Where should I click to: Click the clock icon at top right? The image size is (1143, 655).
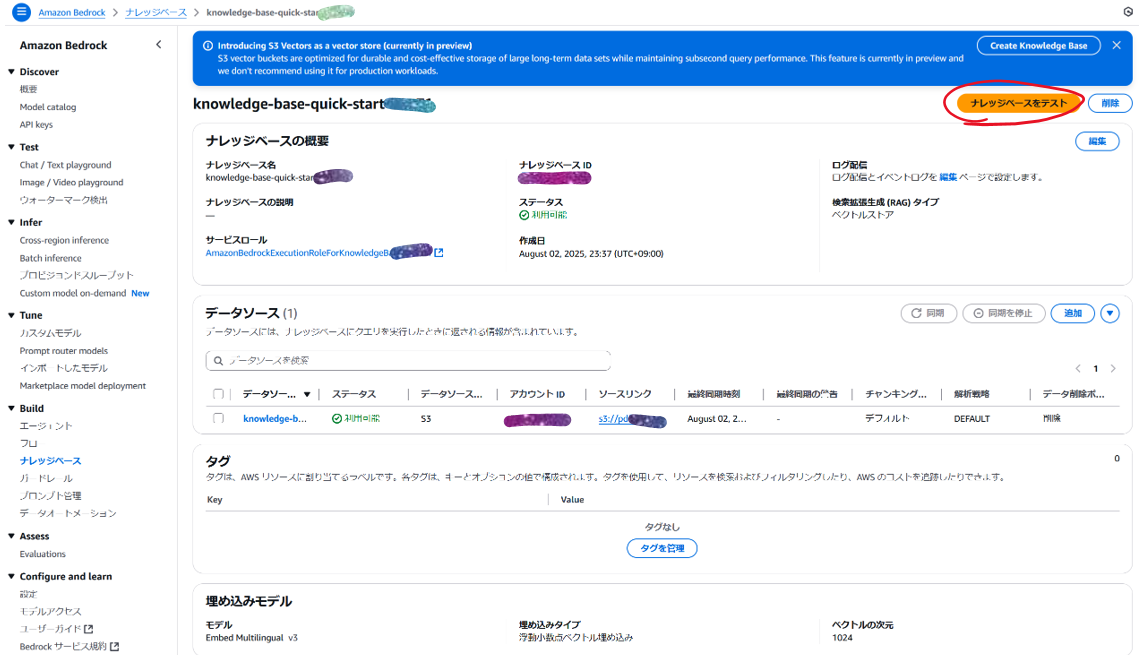[1128, 12]
